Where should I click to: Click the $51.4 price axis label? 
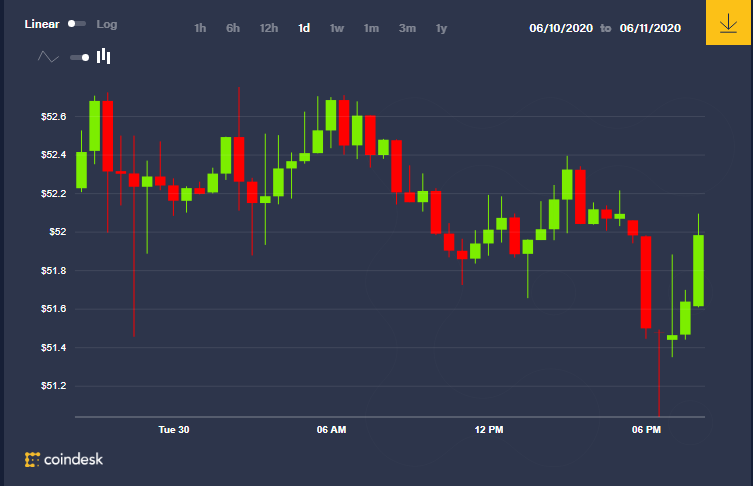pyautogui.click(x=53, y=348)
